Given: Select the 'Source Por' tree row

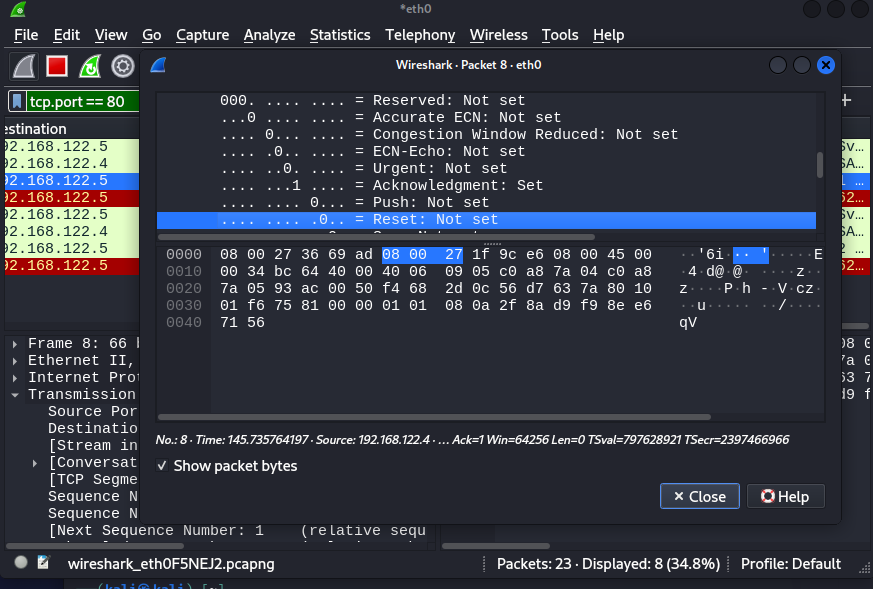Looking at the screenshot, I should click(92, 412).
